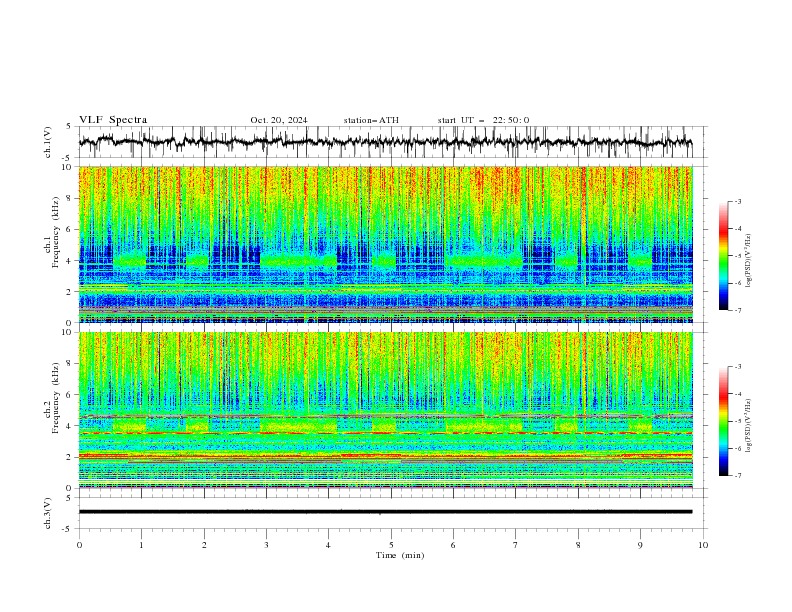792x612 pixels.
Task: Click time axis tick label "5"
Action: point(391,545)
